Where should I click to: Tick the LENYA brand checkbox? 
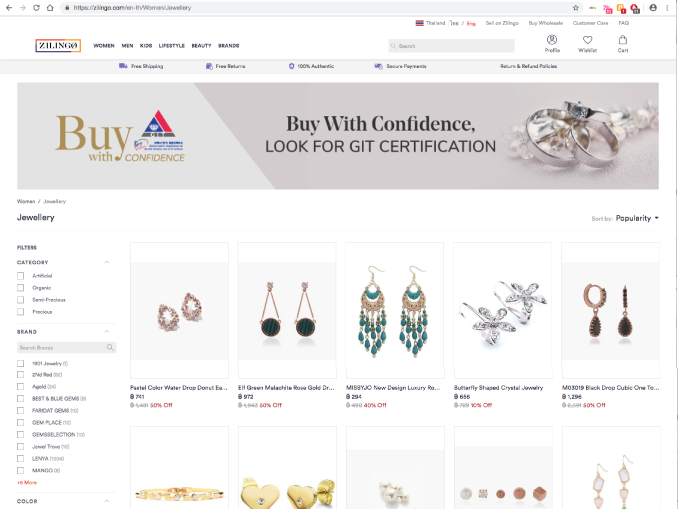20,458
